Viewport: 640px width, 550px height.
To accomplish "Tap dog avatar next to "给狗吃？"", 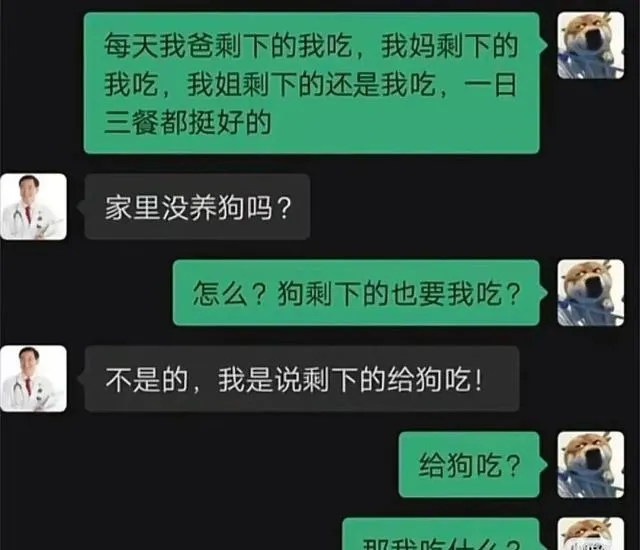I will tap(591, 465).
